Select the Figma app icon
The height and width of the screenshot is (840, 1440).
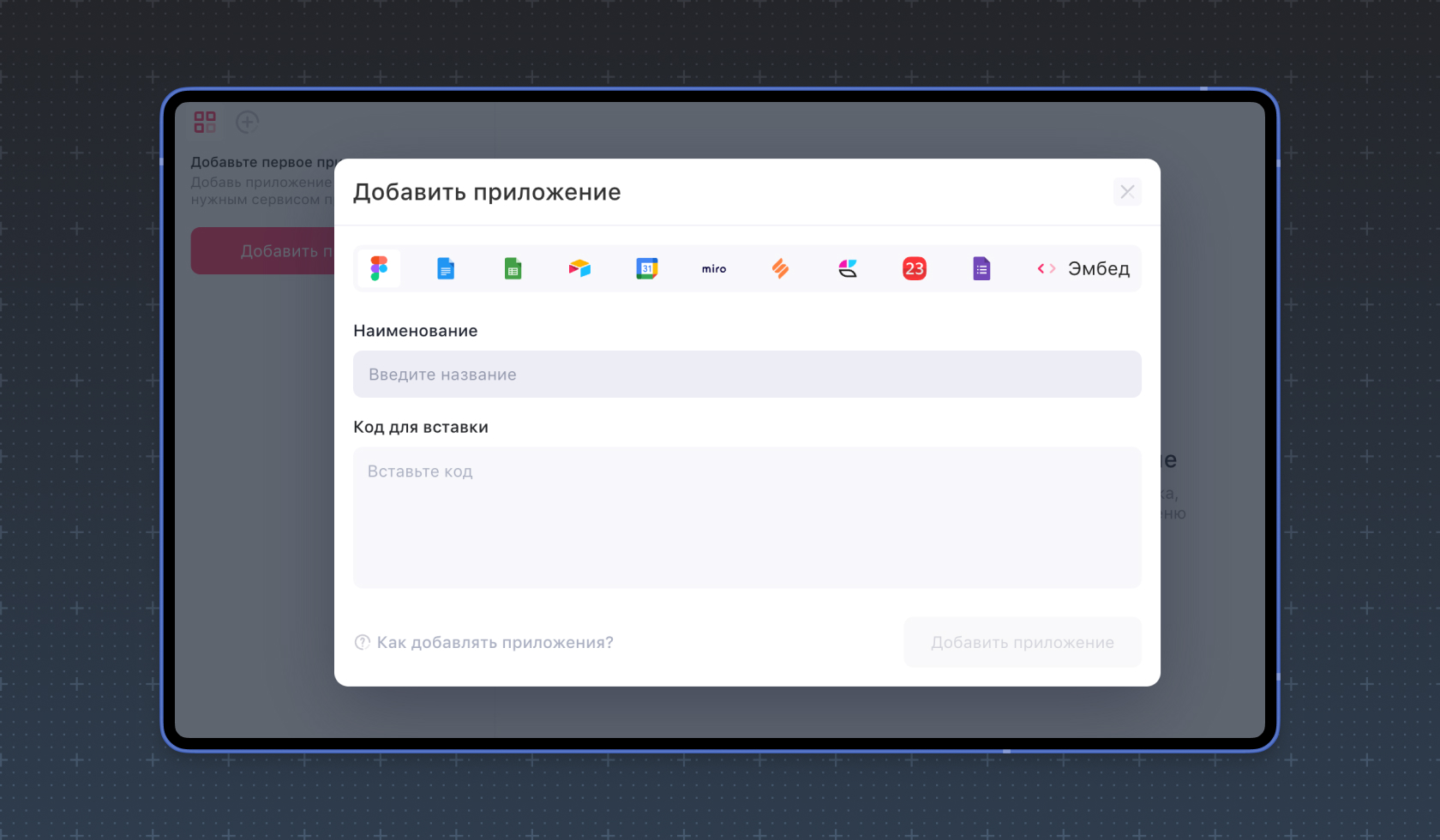tap(379, 268)
